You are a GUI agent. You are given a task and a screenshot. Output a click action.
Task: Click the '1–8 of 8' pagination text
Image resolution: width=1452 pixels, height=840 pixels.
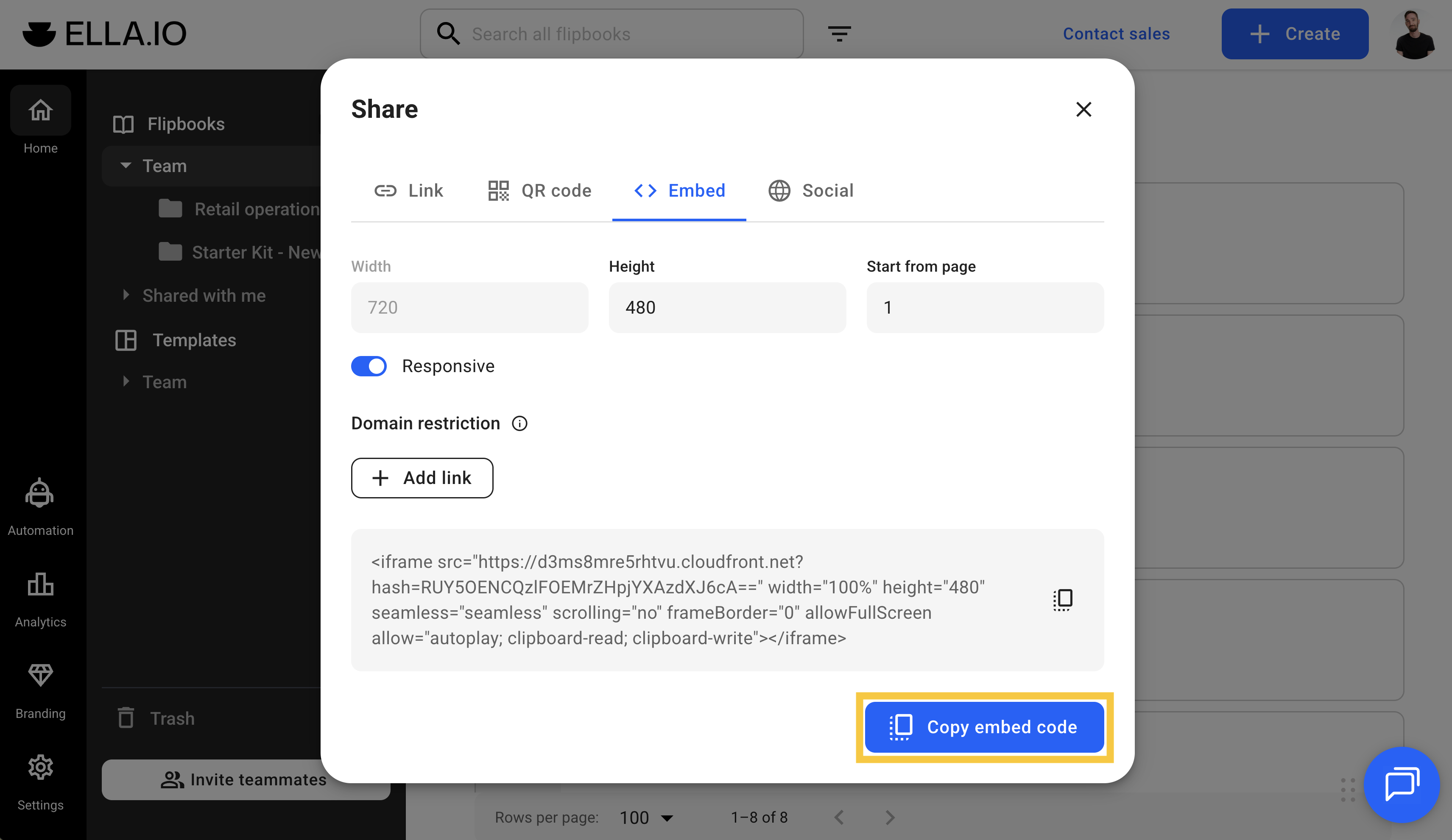pyautogui.click(x=760, y=818)
